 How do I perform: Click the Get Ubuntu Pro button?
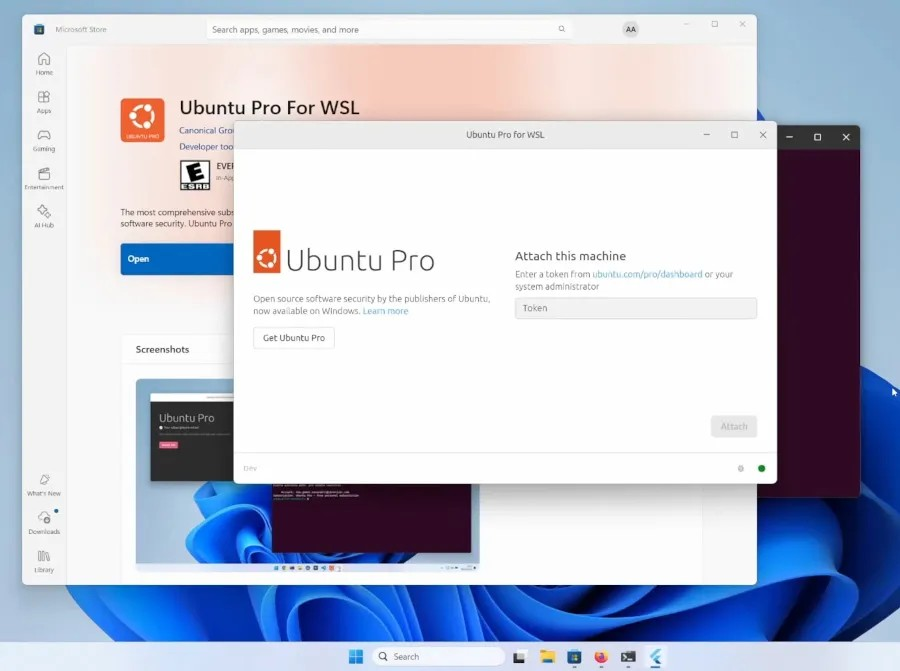click(292, 338)
